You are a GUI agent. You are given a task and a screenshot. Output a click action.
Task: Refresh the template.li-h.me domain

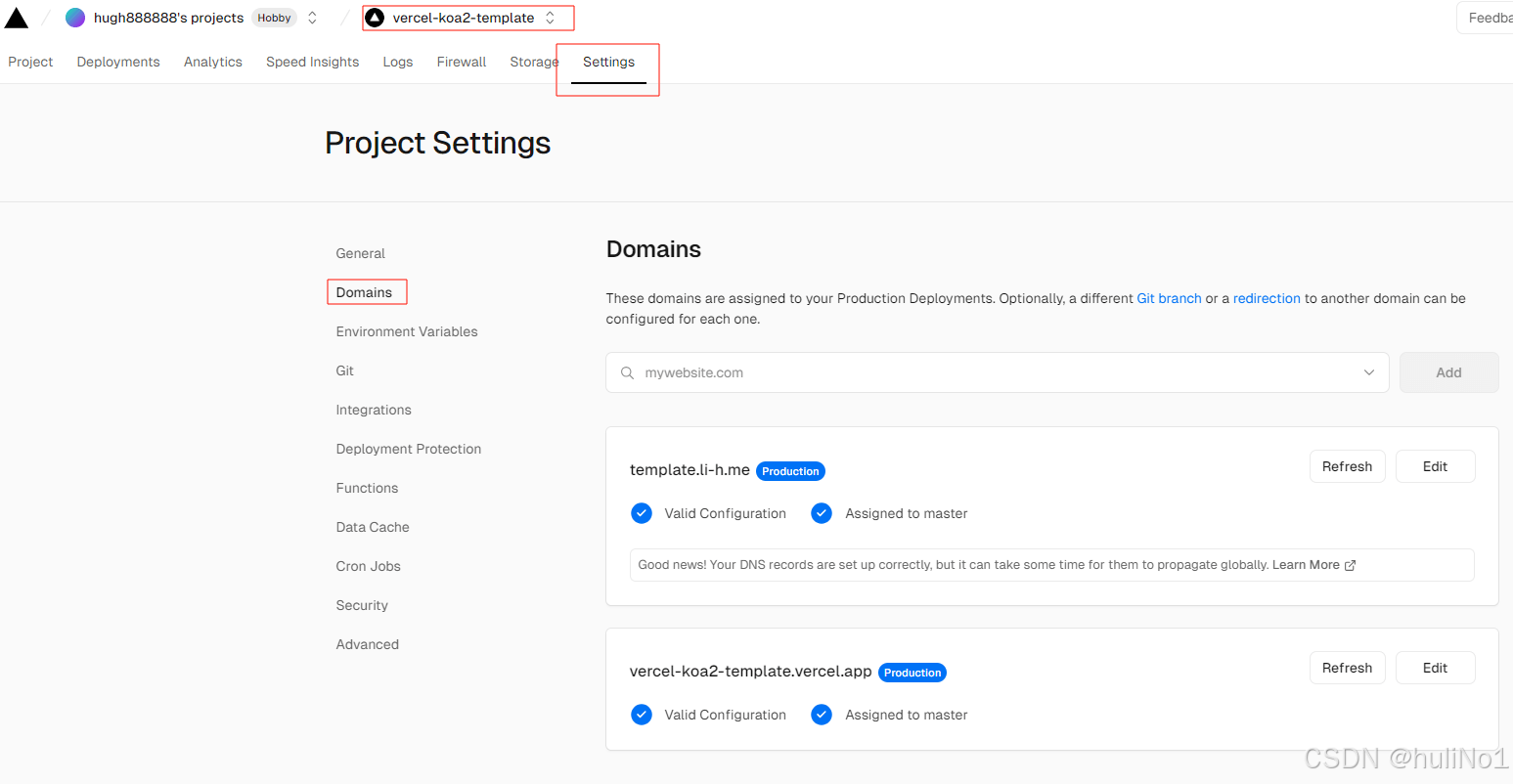(x=1347, y=466)
